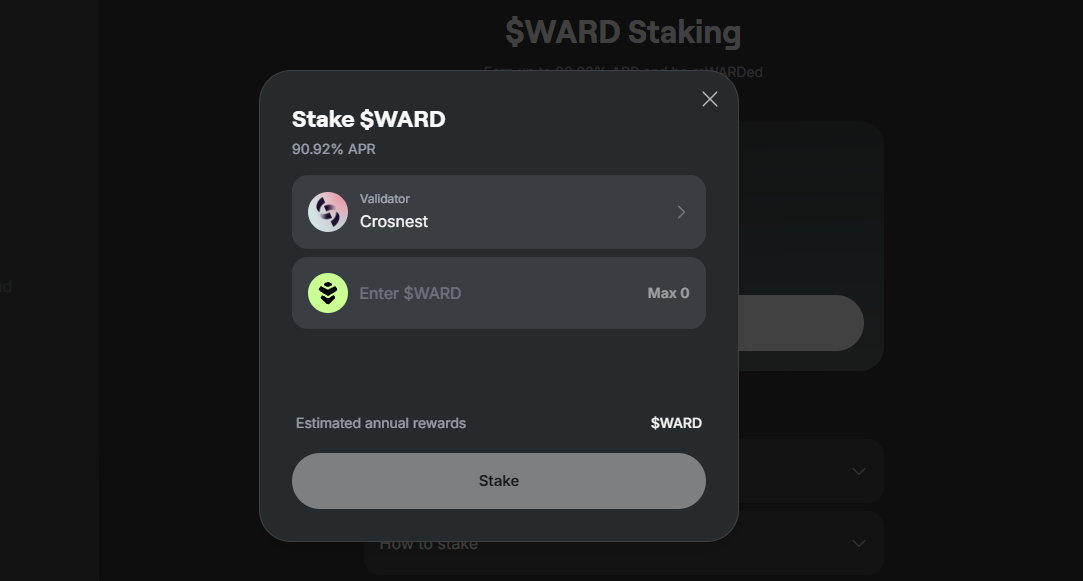Click the $WARD Staking page heading

click(622, 32)
